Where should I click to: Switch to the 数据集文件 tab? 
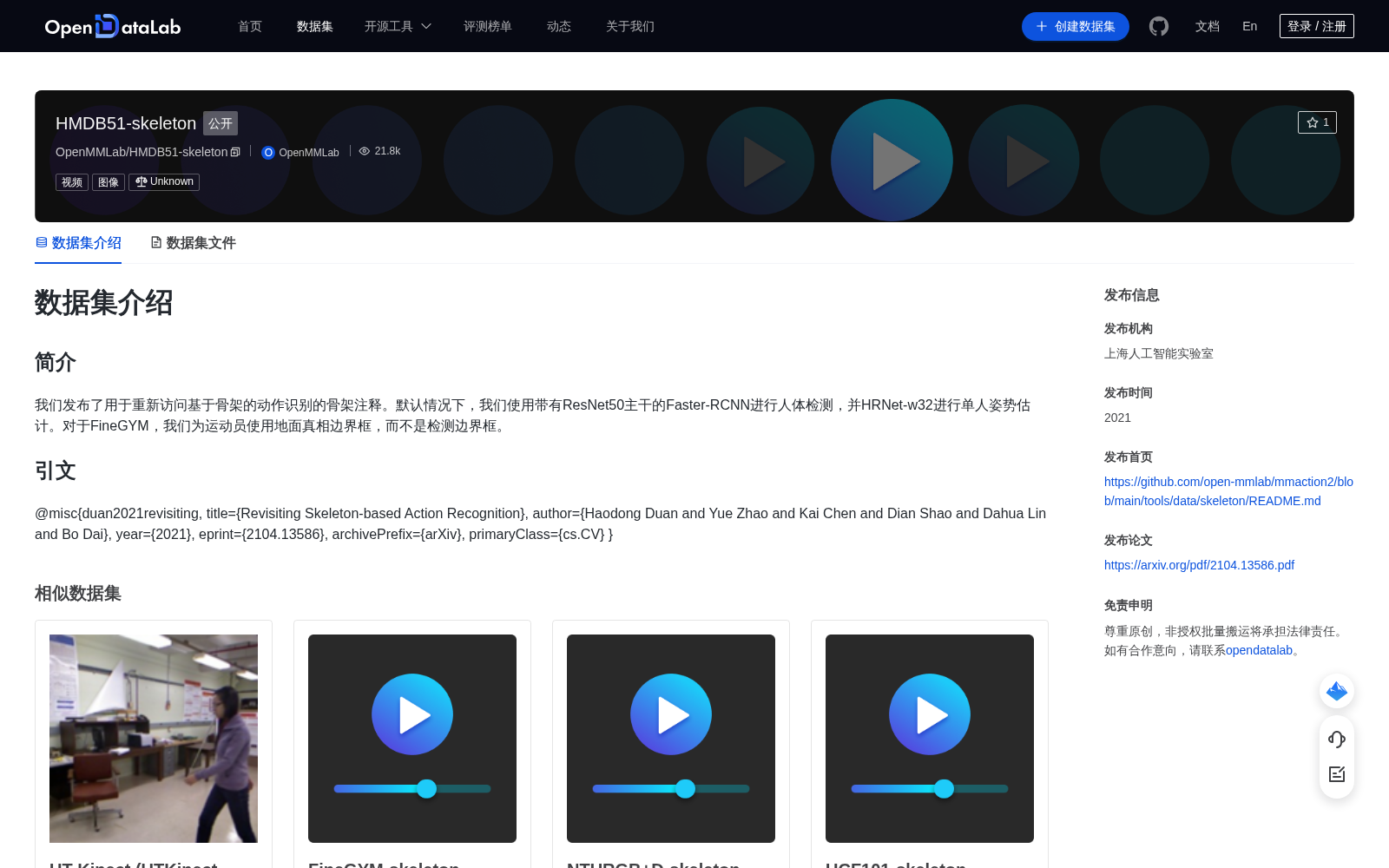[x=193, y=243]
